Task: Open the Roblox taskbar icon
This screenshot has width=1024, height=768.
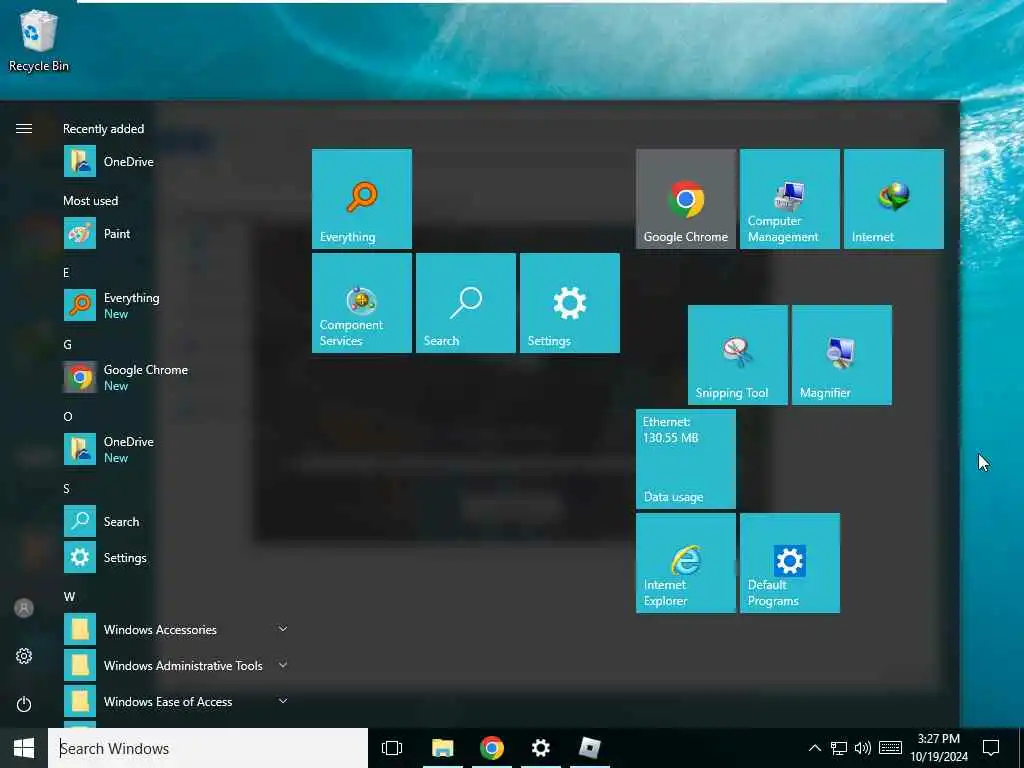Action: [590, 748]
